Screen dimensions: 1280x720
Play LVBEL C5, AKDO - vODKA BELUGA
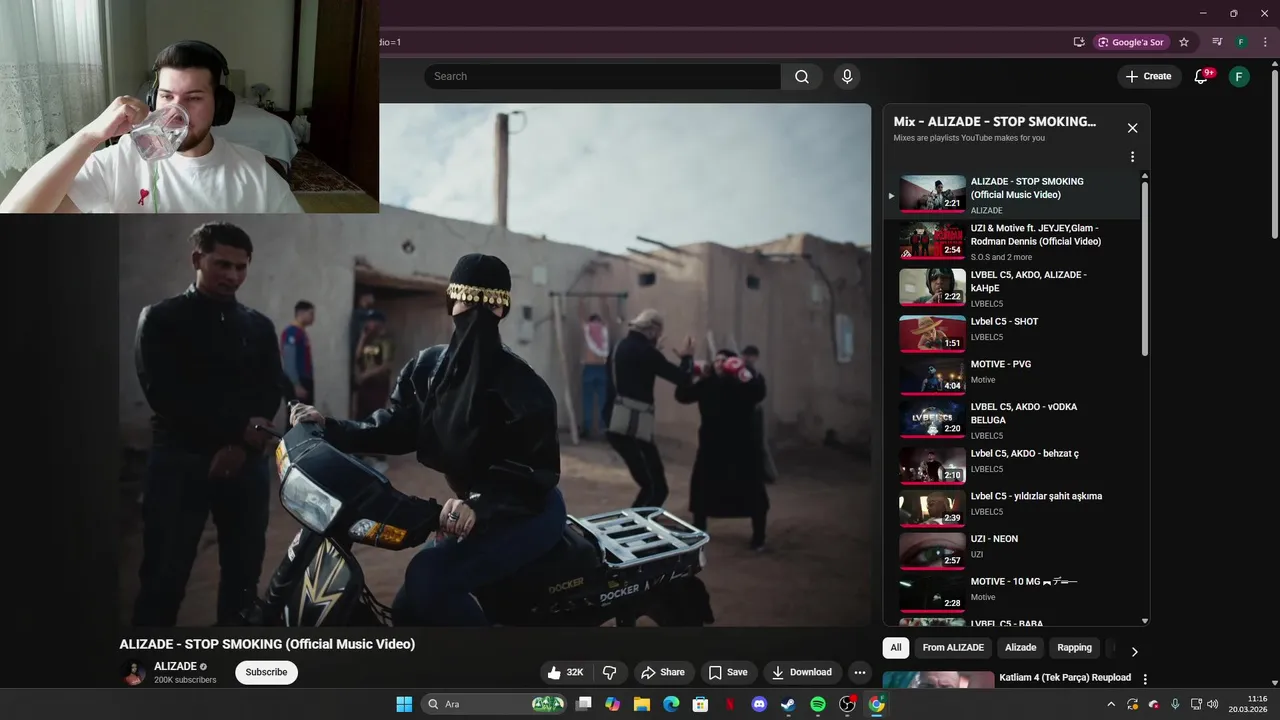point(1012,420)
